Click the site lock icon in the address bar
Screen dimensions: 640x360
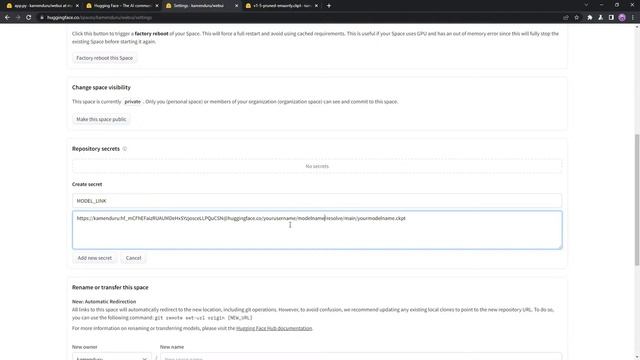pyautogui.click(x=42, y=18)
